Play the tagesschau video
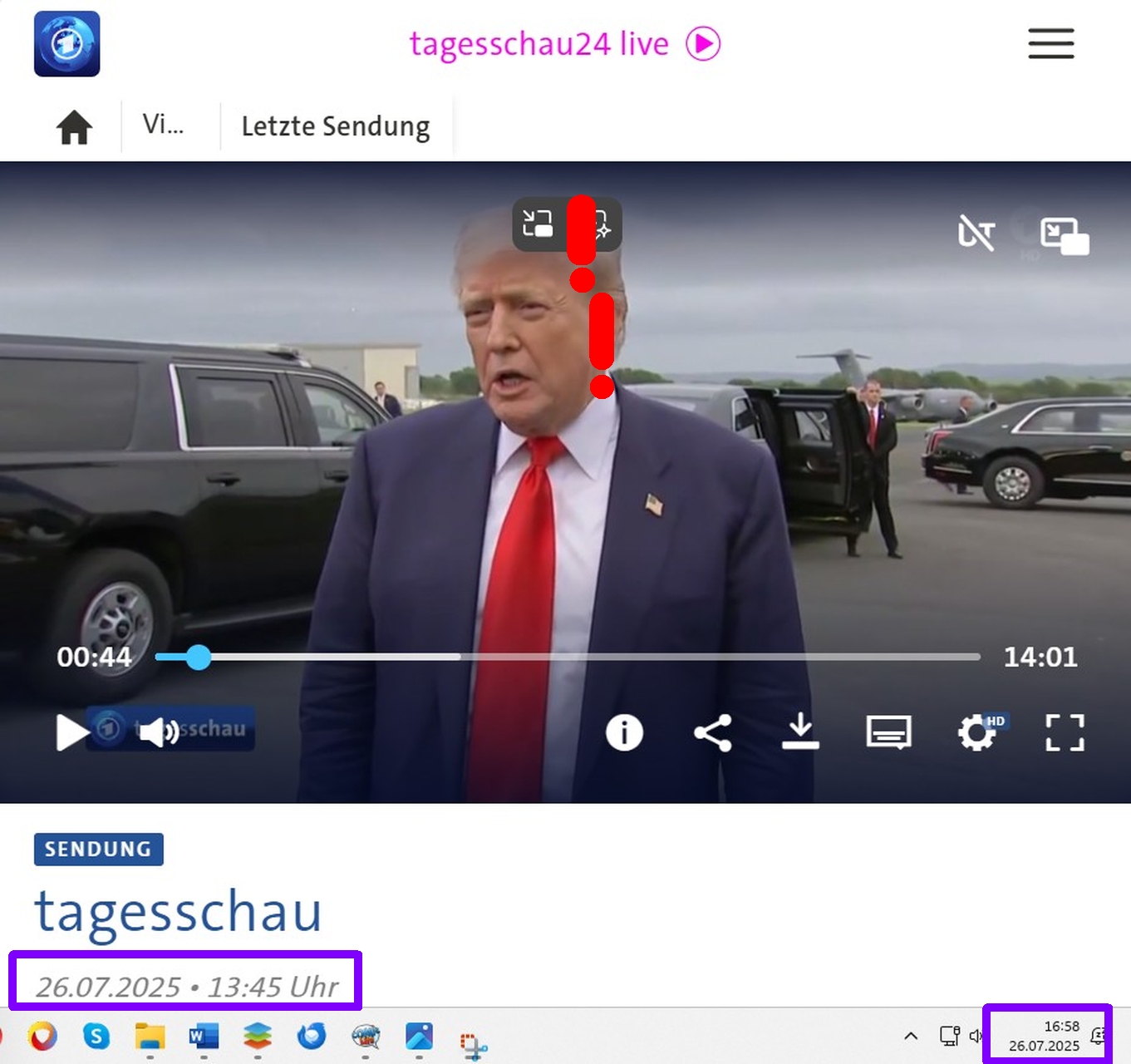 tap(71, 732)
